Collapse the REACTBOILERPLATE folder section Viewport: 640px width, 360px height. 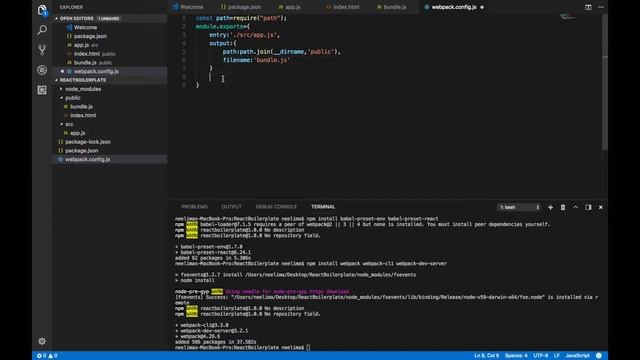coord(83,80)
